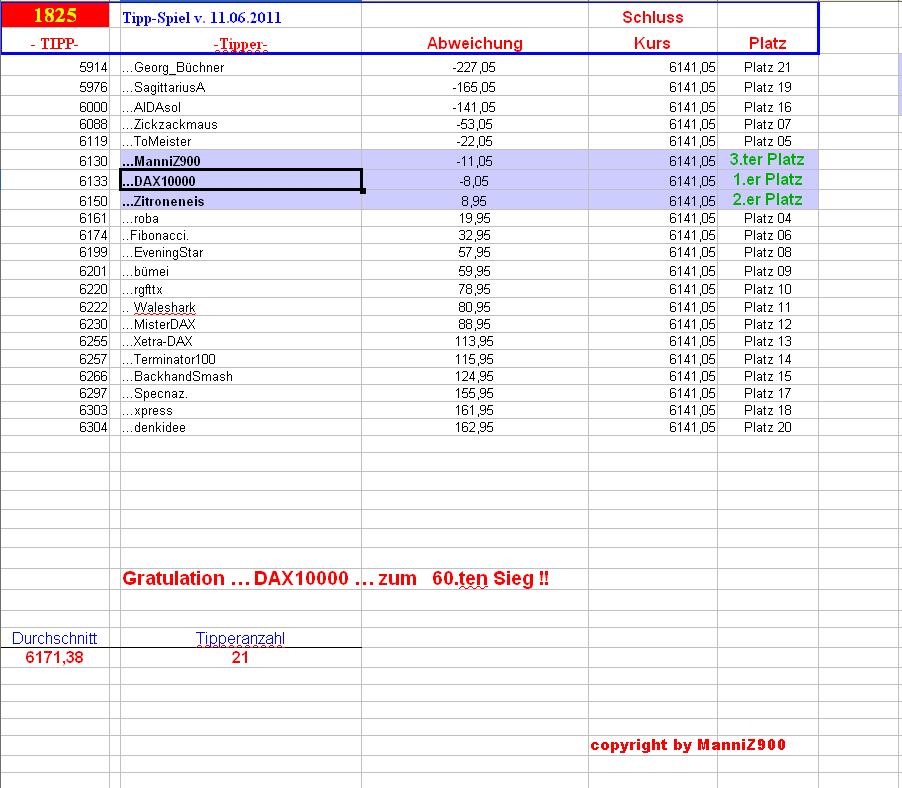Click the Tipperanzahl label cell

pyautogui.click(x=240, y=638)
